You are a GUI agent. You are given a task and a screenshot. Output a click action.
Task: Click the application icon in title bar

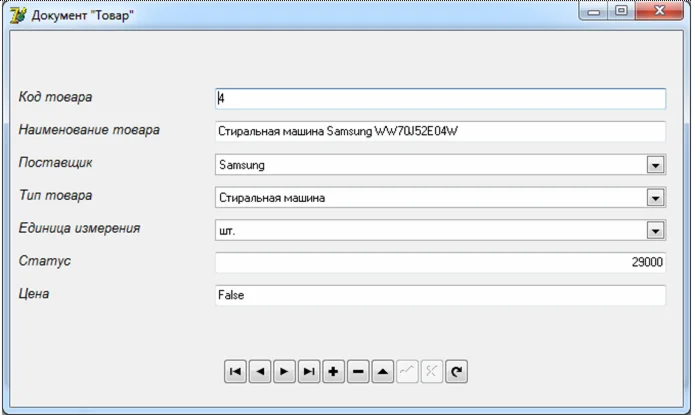point(18,15)
